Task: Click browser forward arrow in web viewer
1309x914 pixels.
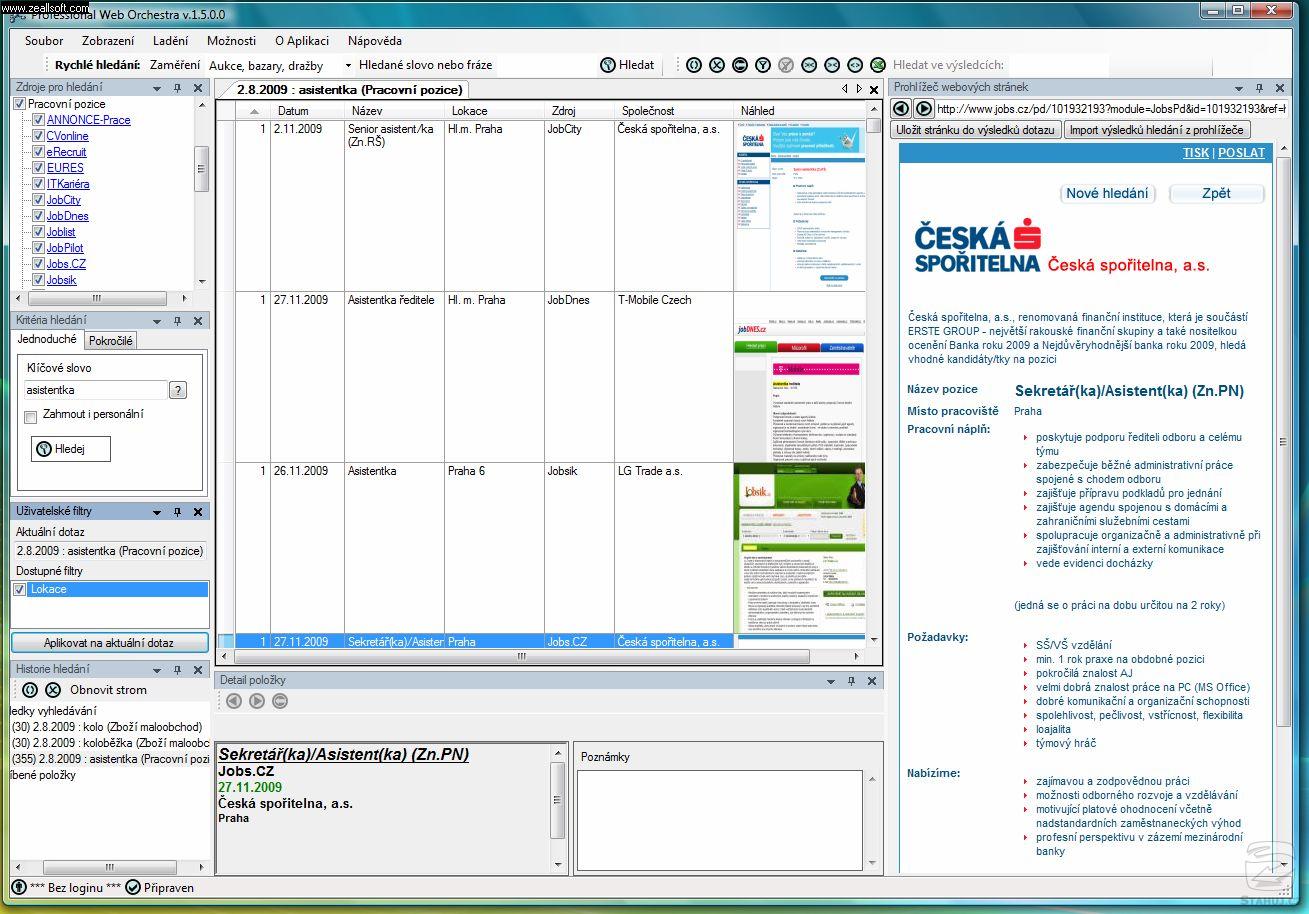Action: click(924, 108)
